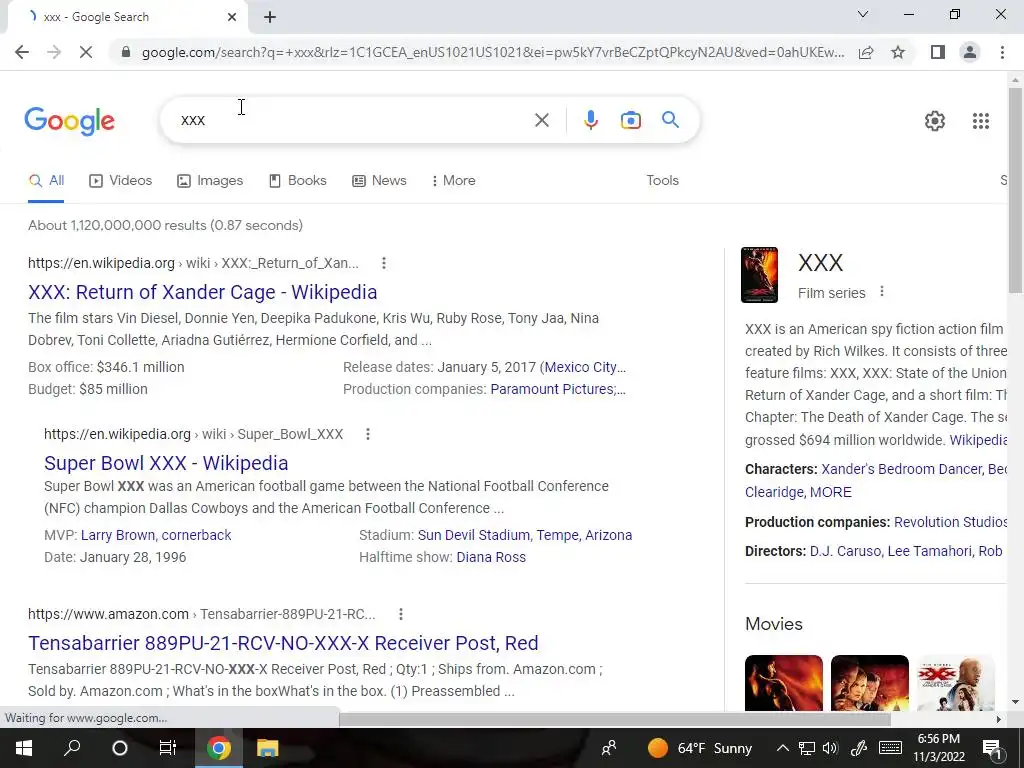This screenshot has width=1024, height=768.
Task: Open the Wikipedia link in knowledge panel
Action: pyautogui.click(x=978, y=440)
